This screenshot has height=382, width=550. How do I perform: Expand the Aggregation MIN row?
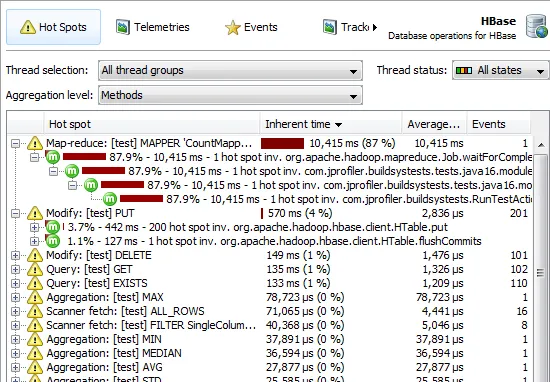tap(15, 339)
